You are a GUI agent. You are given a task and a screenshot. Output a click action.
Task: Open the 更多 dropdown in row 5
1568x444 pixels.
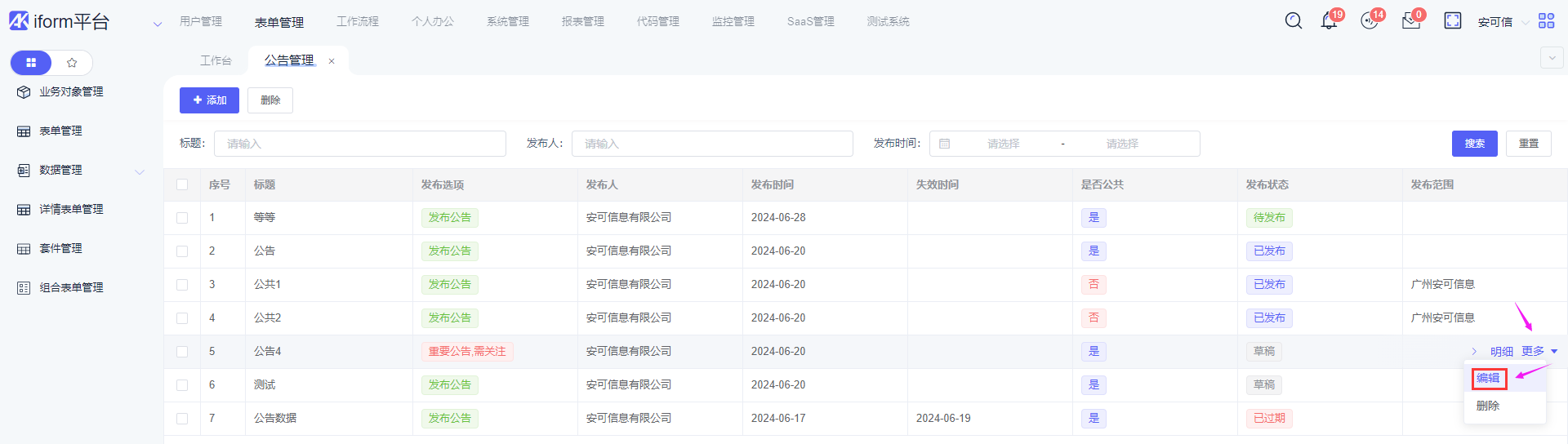1539,351
